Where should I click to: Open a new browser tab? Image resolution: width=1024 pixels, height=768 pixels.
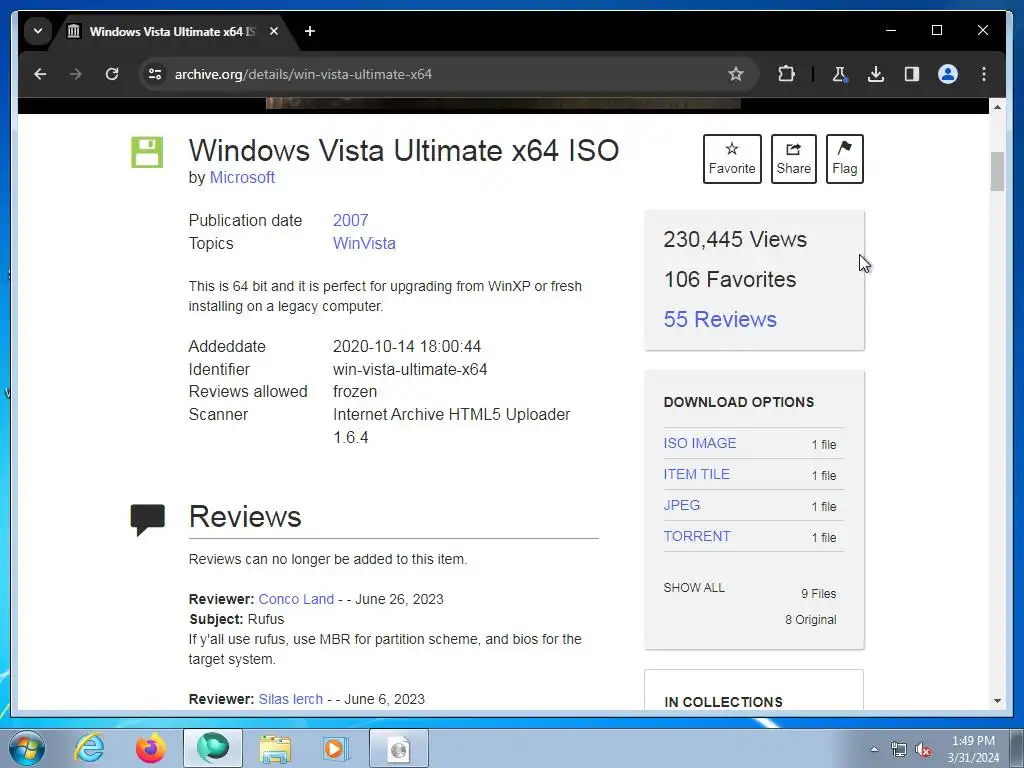pyautogui.click(x=310, y=31)
